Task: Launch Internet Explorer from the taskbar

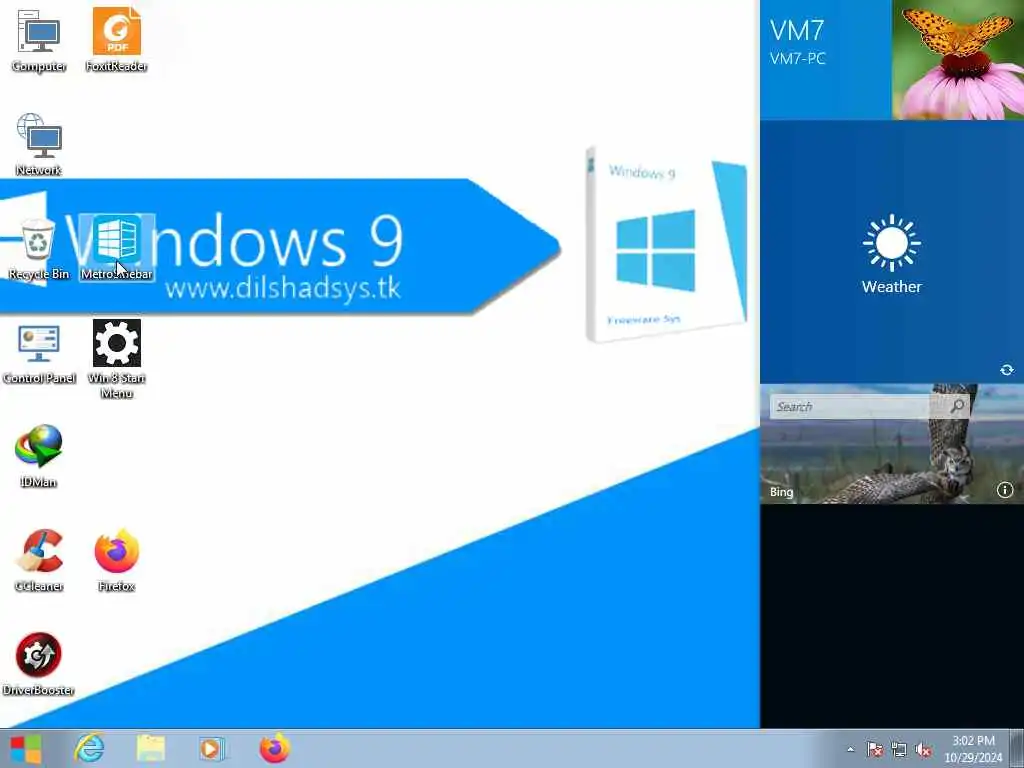Action: pos(89,748)
